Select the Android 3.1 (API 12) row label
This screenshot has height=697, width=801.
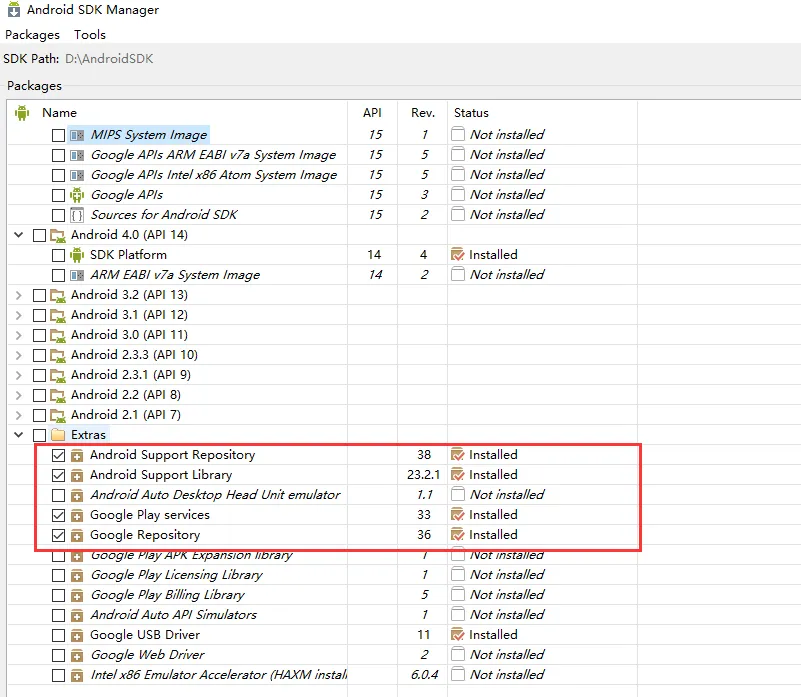(x=129, y=315)
